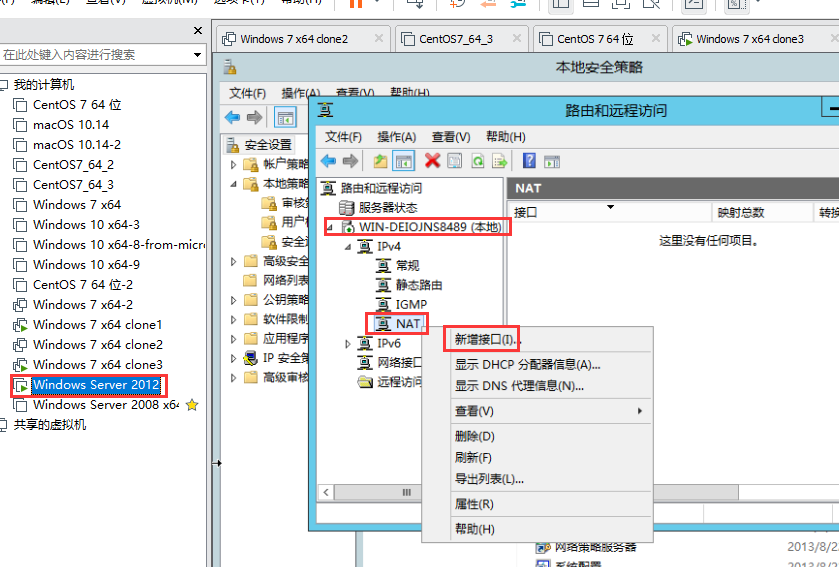Select the 路由和远程访问 root tree node
Screen dimensions: 839x567
(x=381, y=188)
